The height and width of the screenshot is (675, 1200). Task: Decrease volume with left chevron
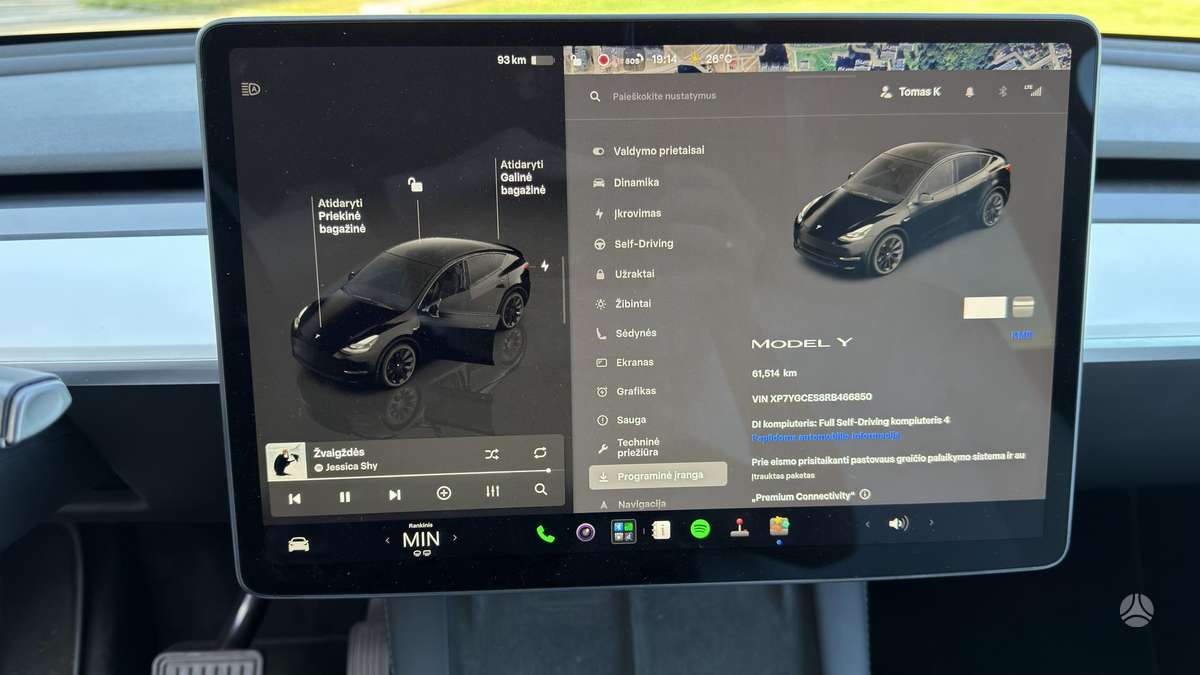[x=867, y=524]
